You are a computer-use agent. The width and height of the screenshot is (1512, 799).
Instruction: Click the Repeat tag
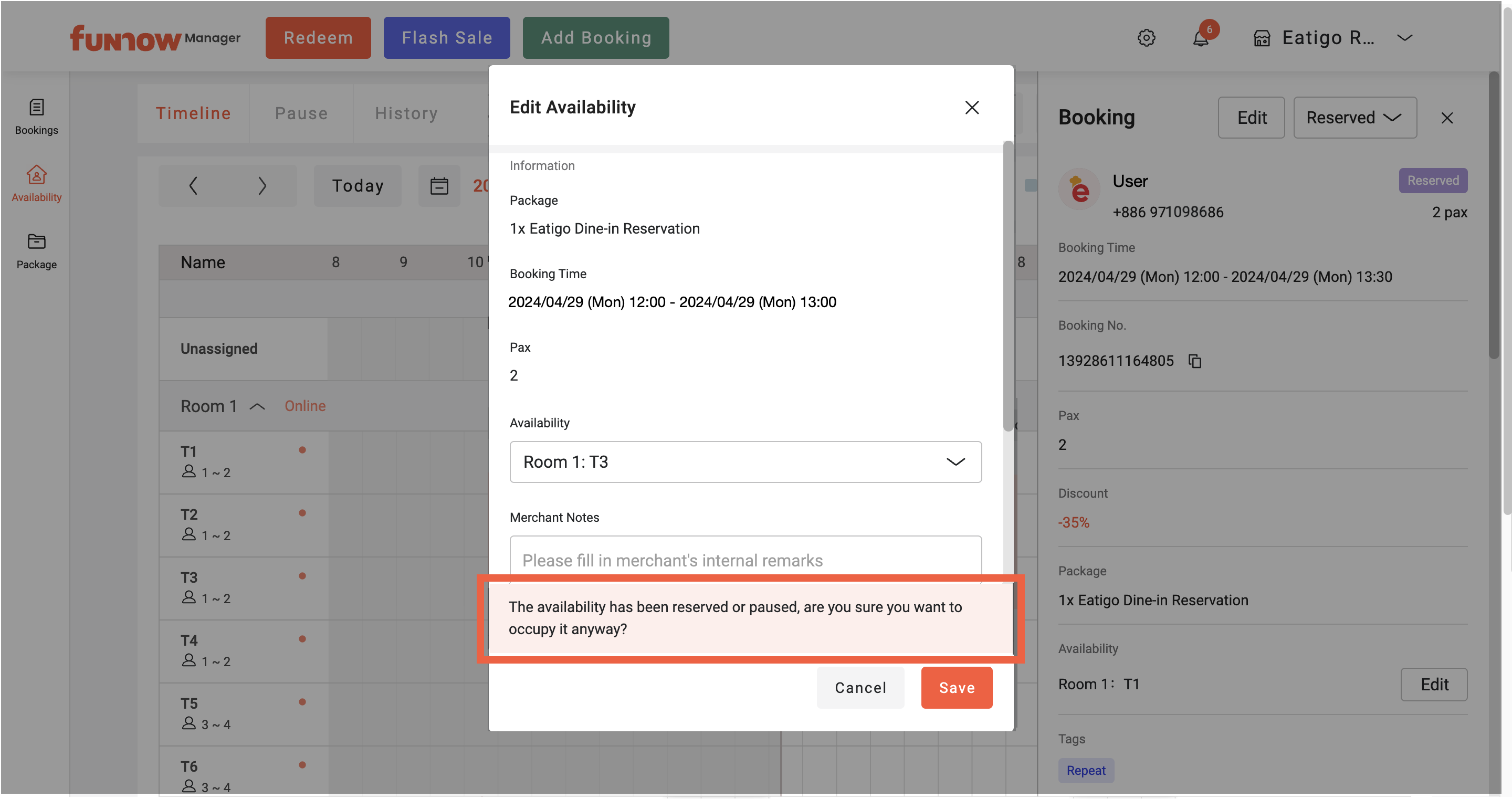[x=1085, y=770]
